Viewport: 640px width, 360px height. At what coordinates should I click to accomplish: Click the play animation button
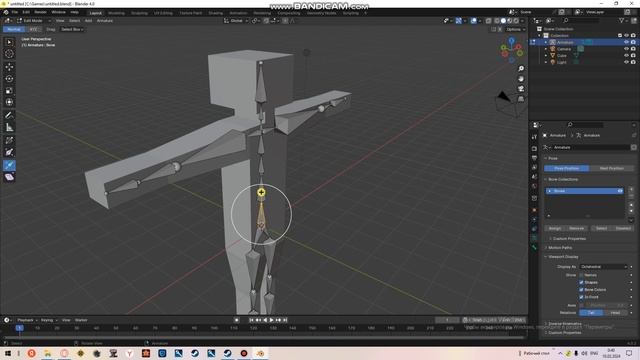(x=271, y=320)
